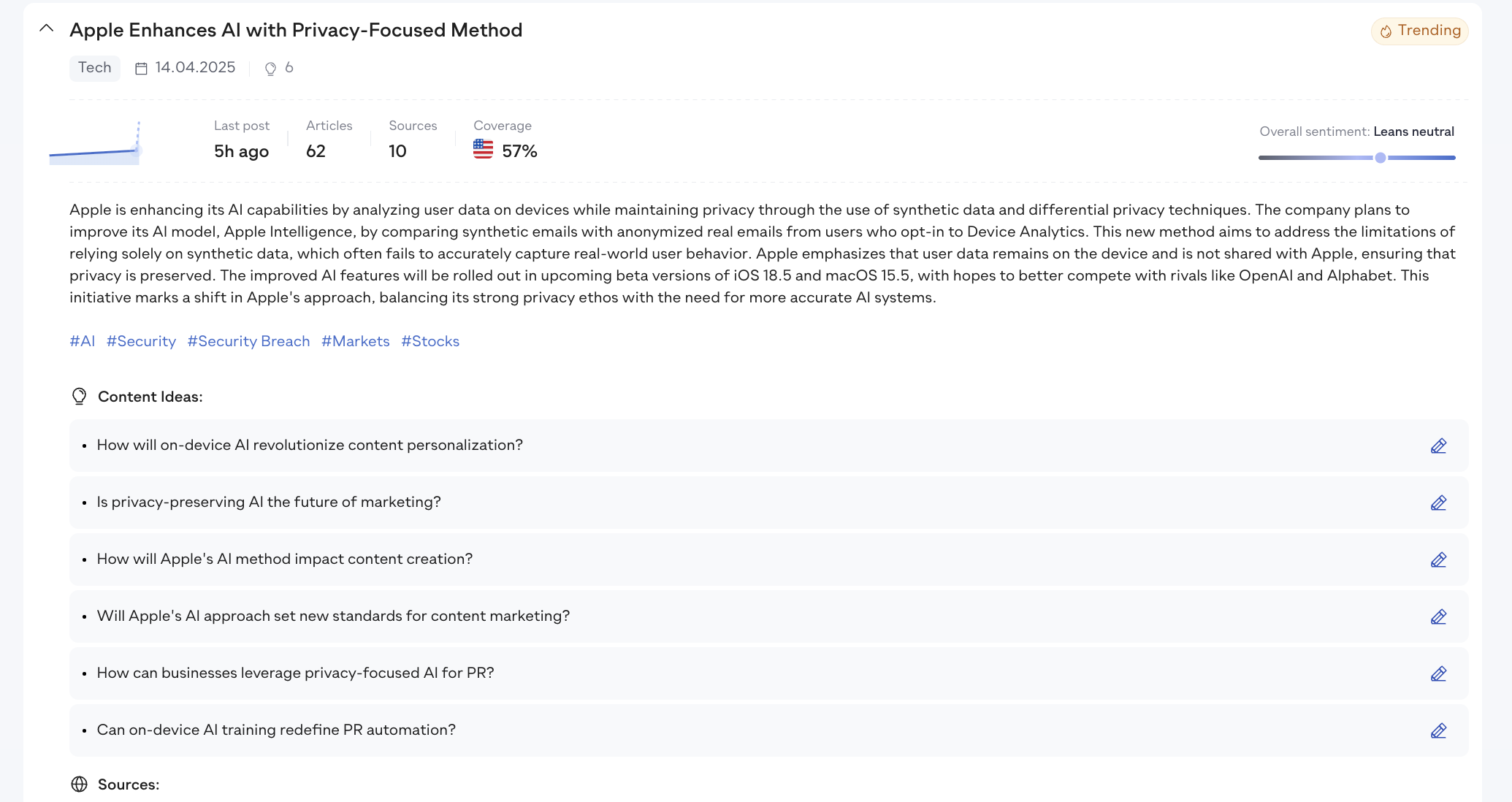
Task: Edit the new standards for content marketing idea
Action: tap(1438, 616)
